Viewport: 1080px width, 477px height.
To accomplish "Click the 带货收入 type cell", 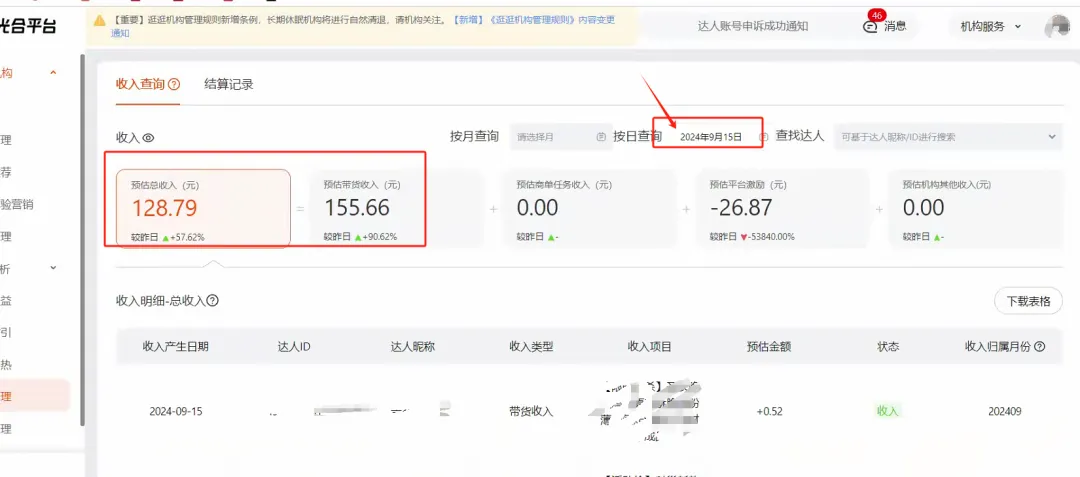I will click(x=531, y=412).
